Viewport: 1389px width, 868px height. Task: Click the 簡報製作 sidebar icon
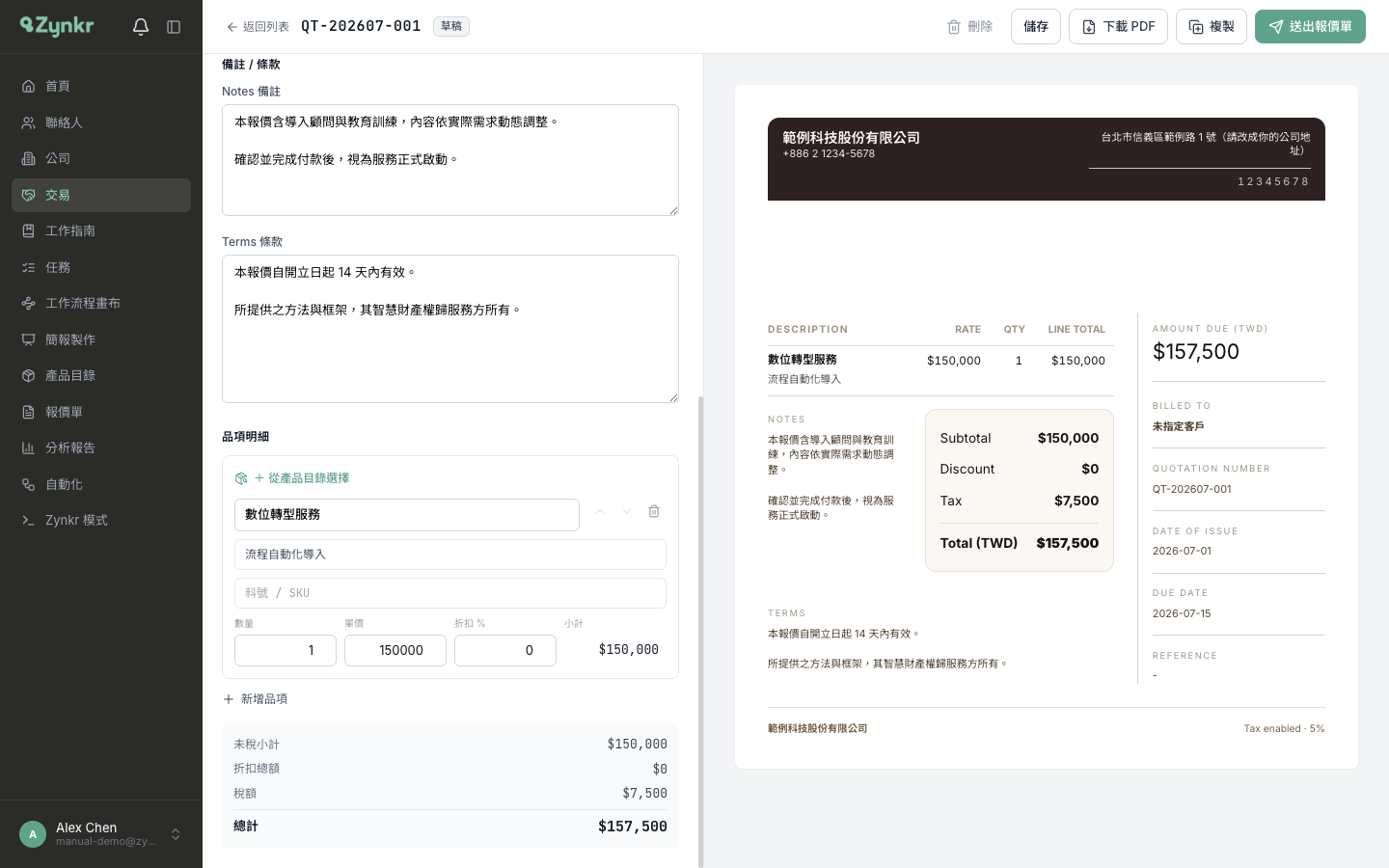pyautogui.click(x=29, y=339)
